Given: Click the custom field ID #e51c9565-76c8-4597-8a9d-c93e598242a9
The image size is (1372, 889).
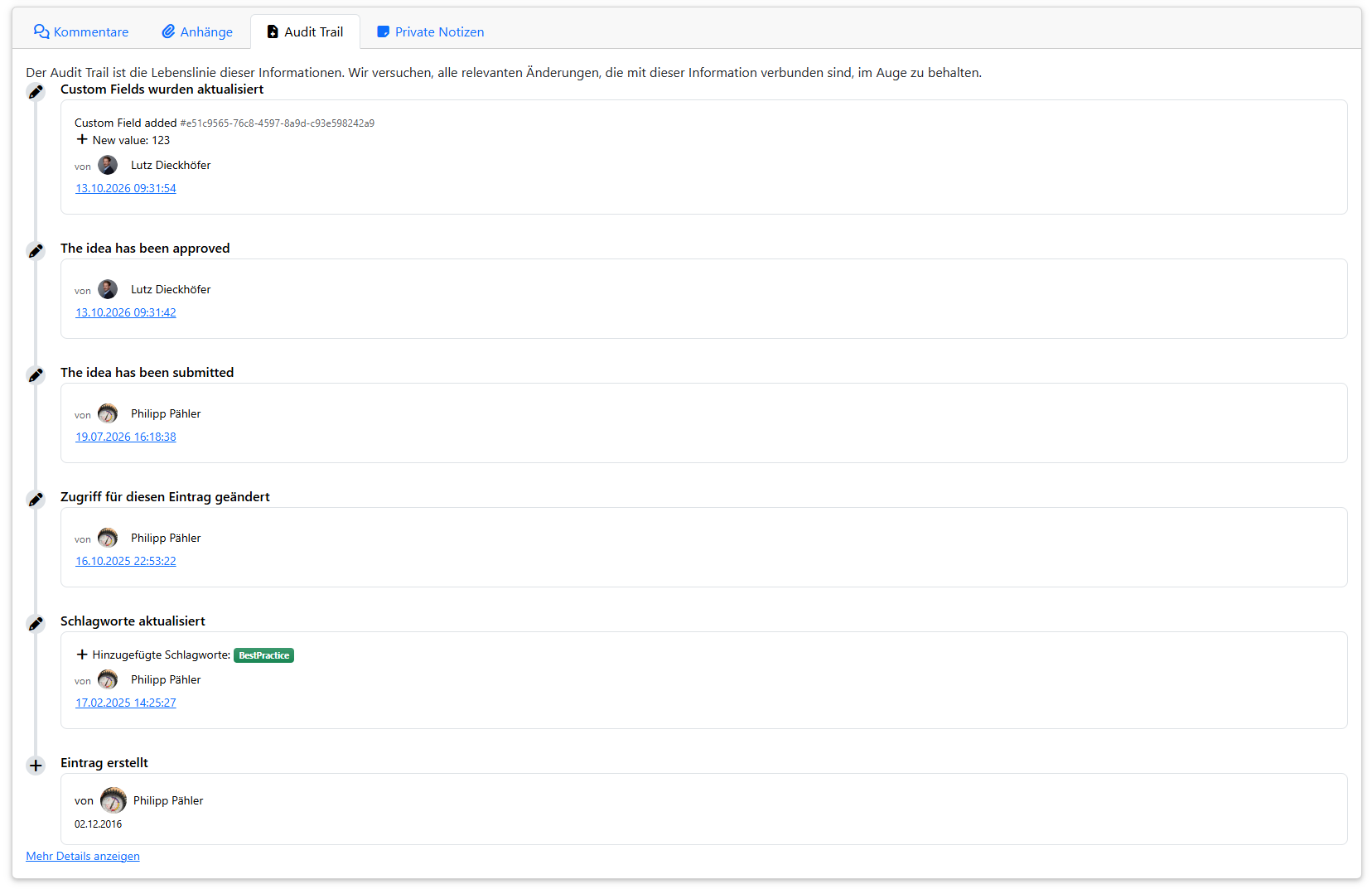Looking at the screenshot, I should point(278,123).
